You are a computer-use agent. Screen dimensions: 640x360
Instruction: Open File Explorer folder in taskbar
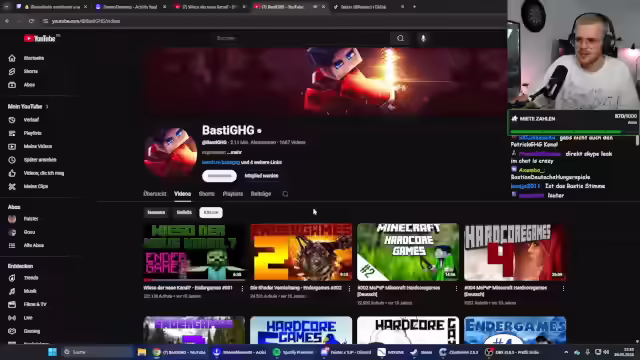[x=142, y=352]
